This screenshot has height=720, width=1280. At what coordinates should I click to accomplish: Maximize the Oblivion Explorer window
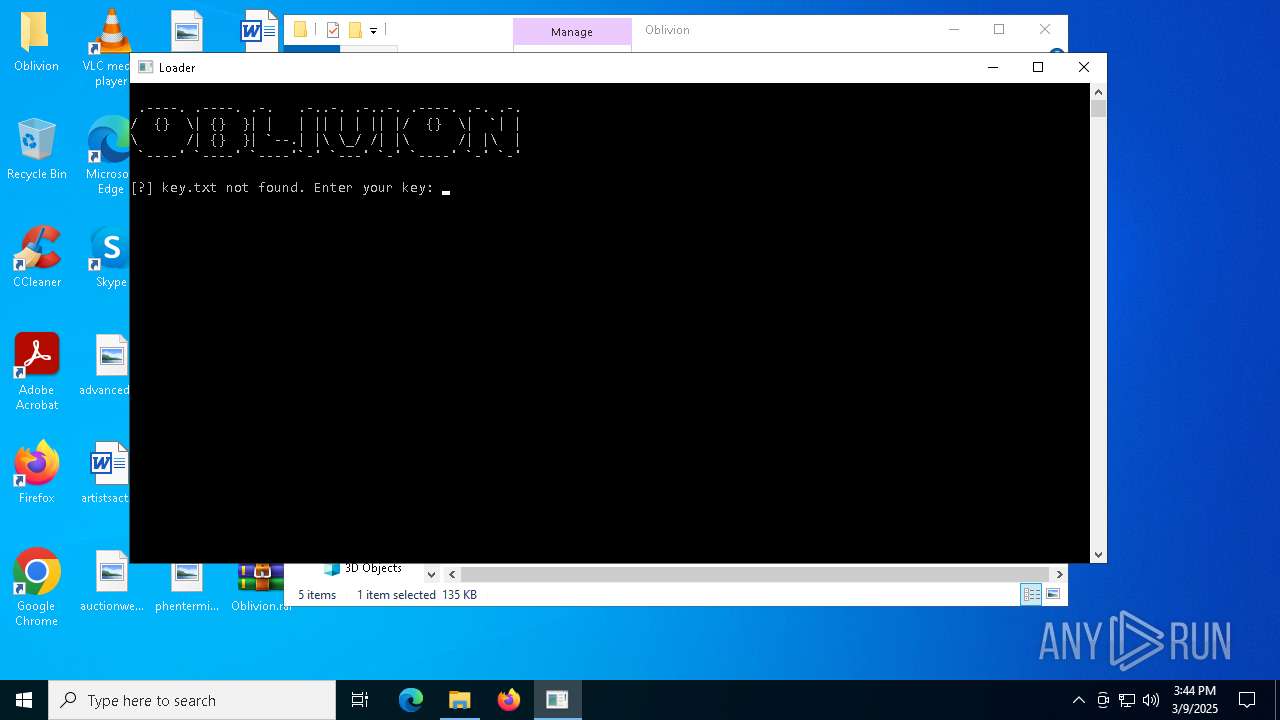coord(999,30)
